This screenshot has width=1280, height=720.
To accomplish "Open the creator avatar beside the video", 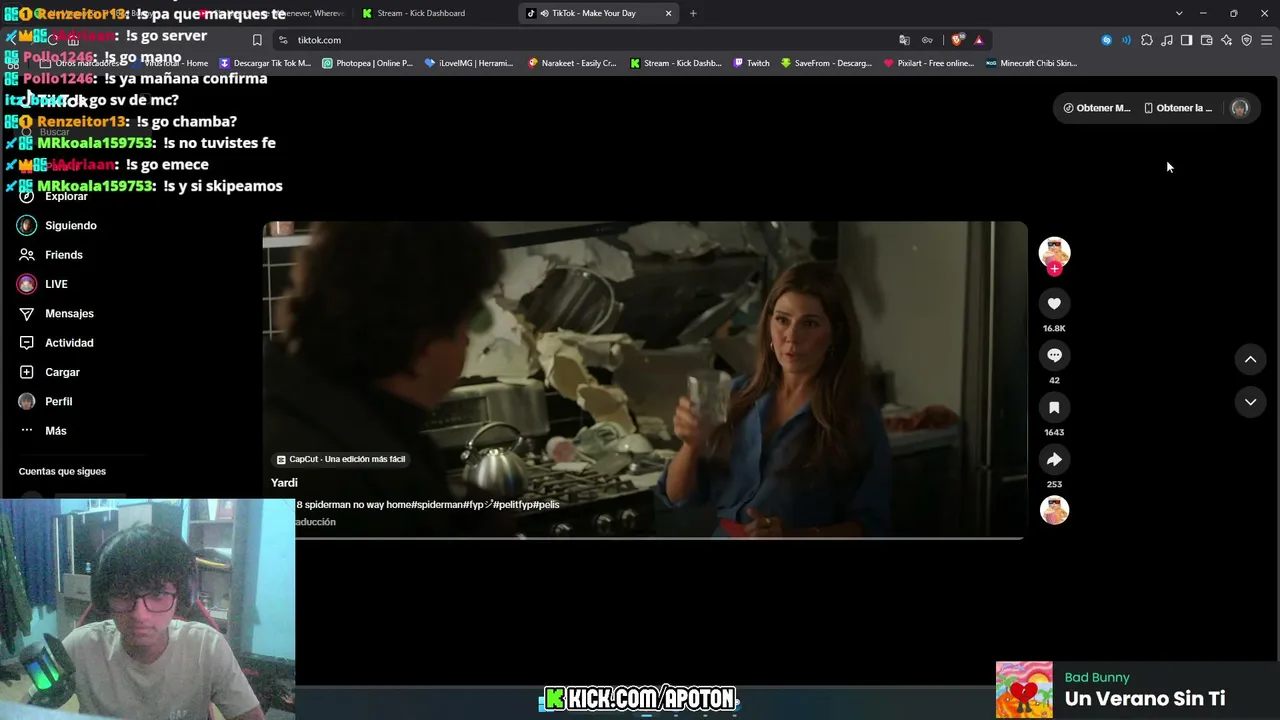I will [1054, 252].
